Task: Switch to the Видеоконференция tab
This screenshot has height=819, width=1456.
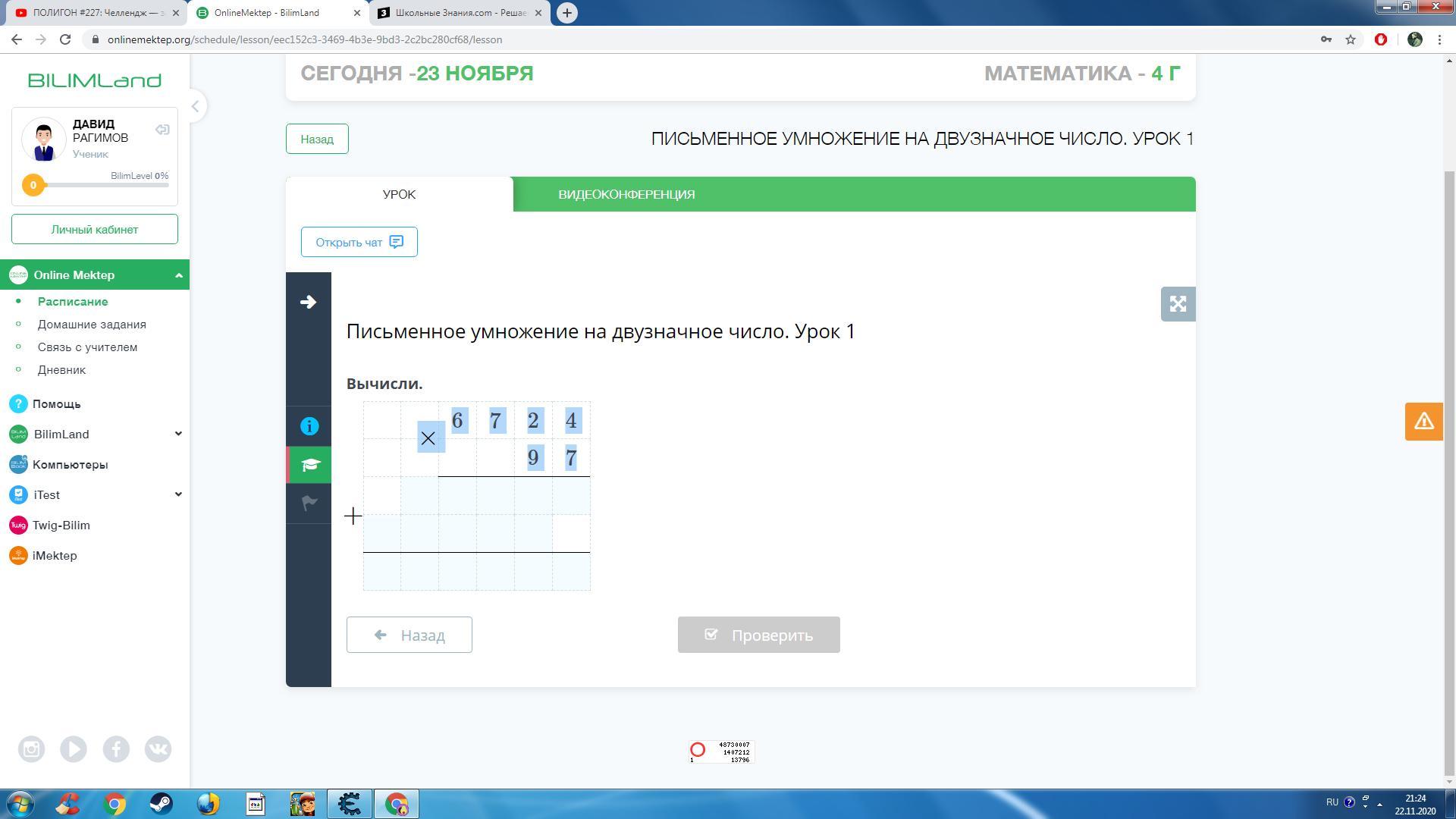Action: pyautogui.click(x=626, y=194)
